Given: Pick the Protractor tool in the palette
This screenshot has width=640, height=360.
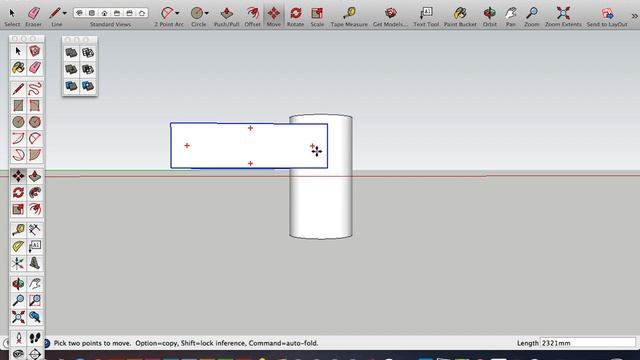Looking at the screenshot, I should click(18, 246).
